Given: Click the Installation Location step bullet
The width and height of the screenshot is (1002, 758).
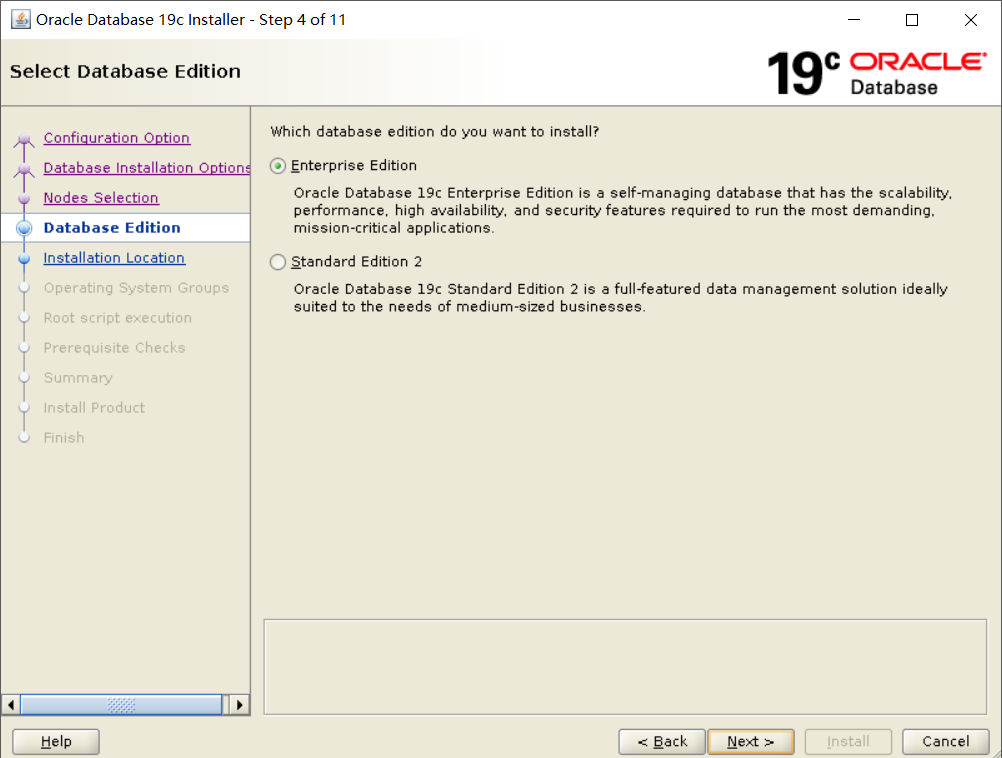Looking at the screenshot, I should [24, 259].
